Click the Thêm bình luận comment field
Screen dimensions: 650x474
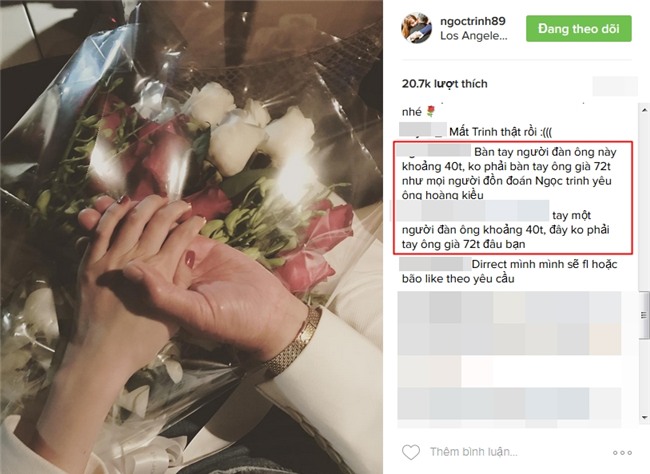[x=473, y=452]
